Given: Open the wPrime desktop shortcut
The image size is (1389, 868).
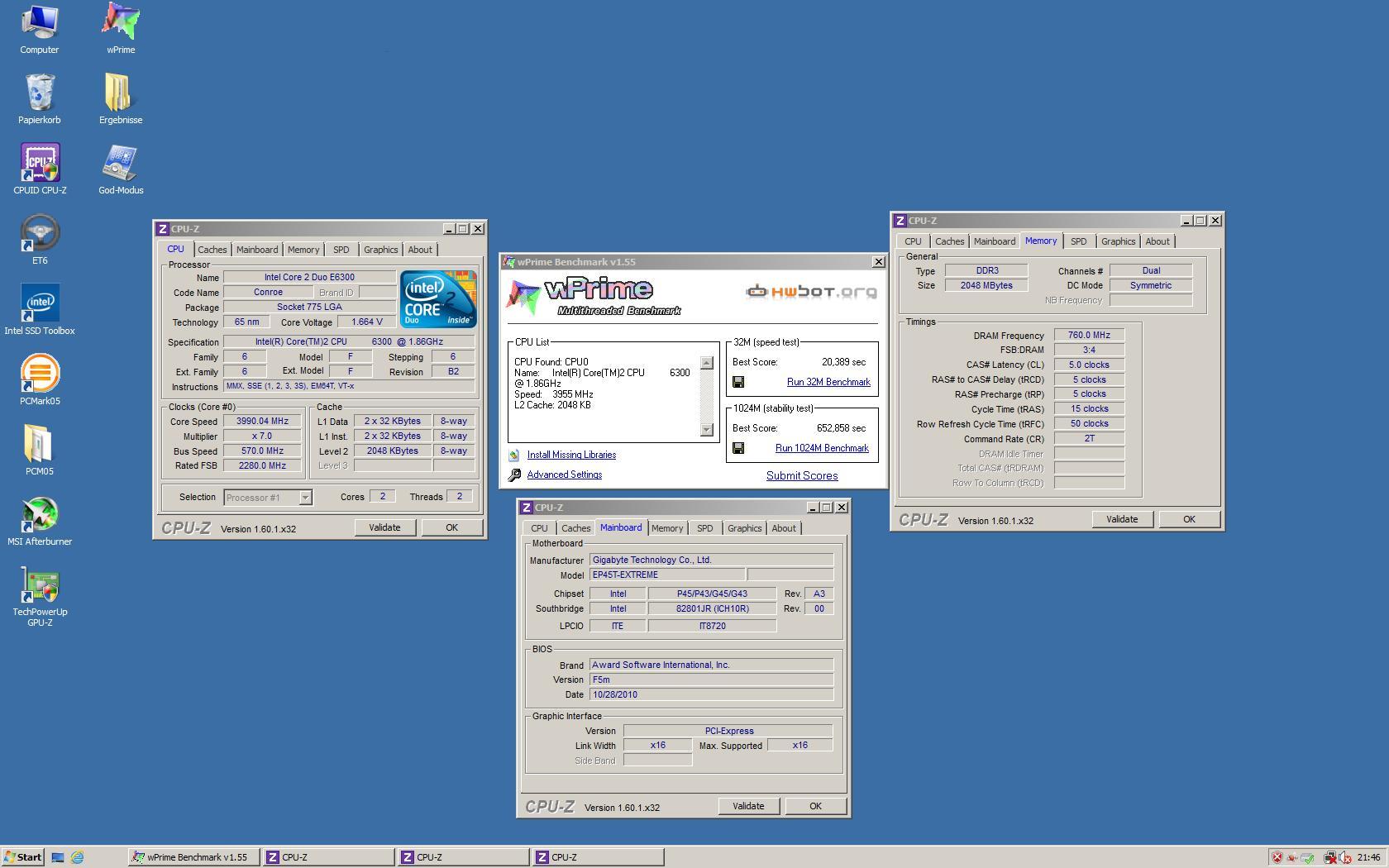Looking at the screenshot, I should coord(121,30).
